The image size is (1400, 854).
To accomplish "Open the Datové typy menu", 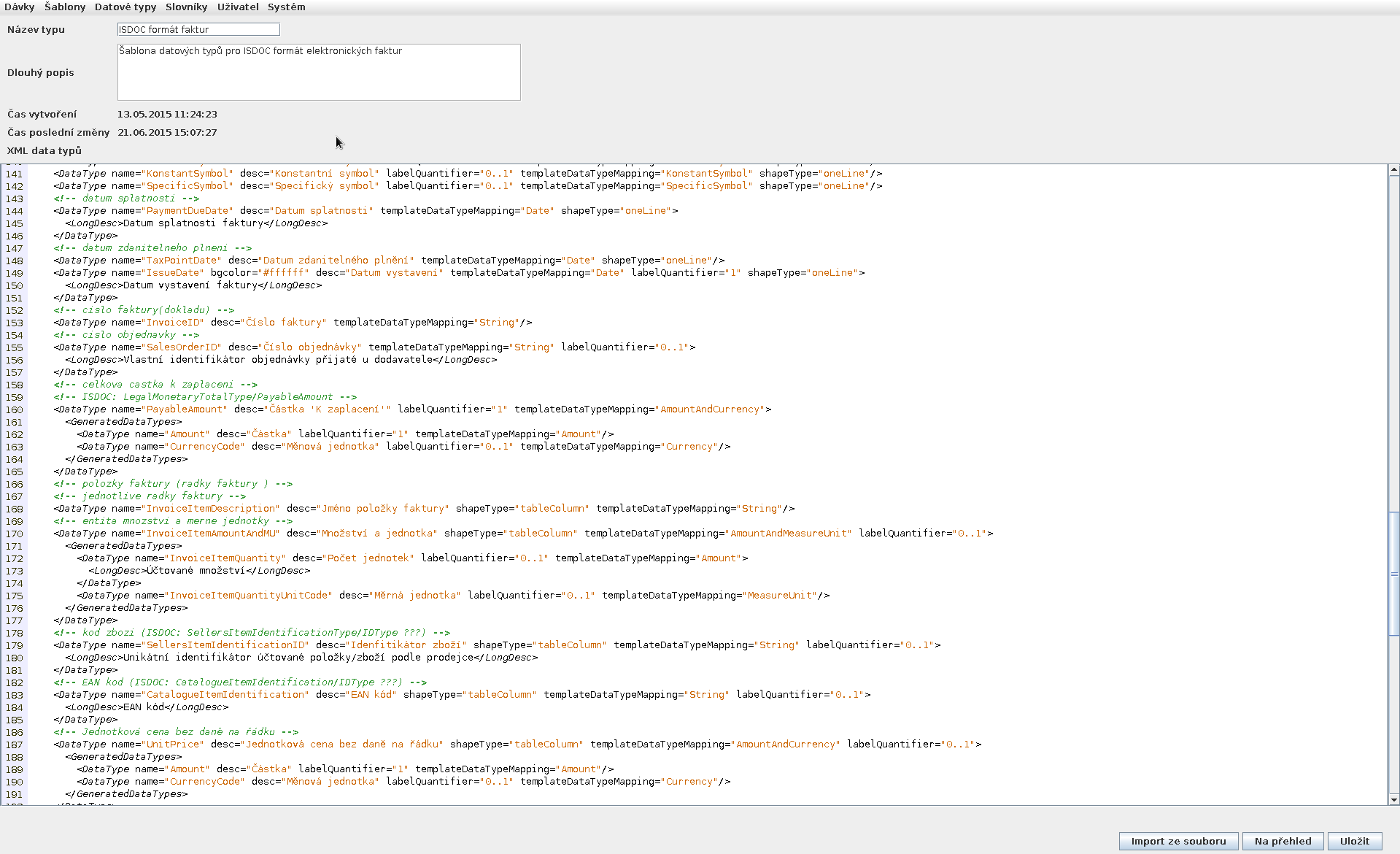I will 125,7.
